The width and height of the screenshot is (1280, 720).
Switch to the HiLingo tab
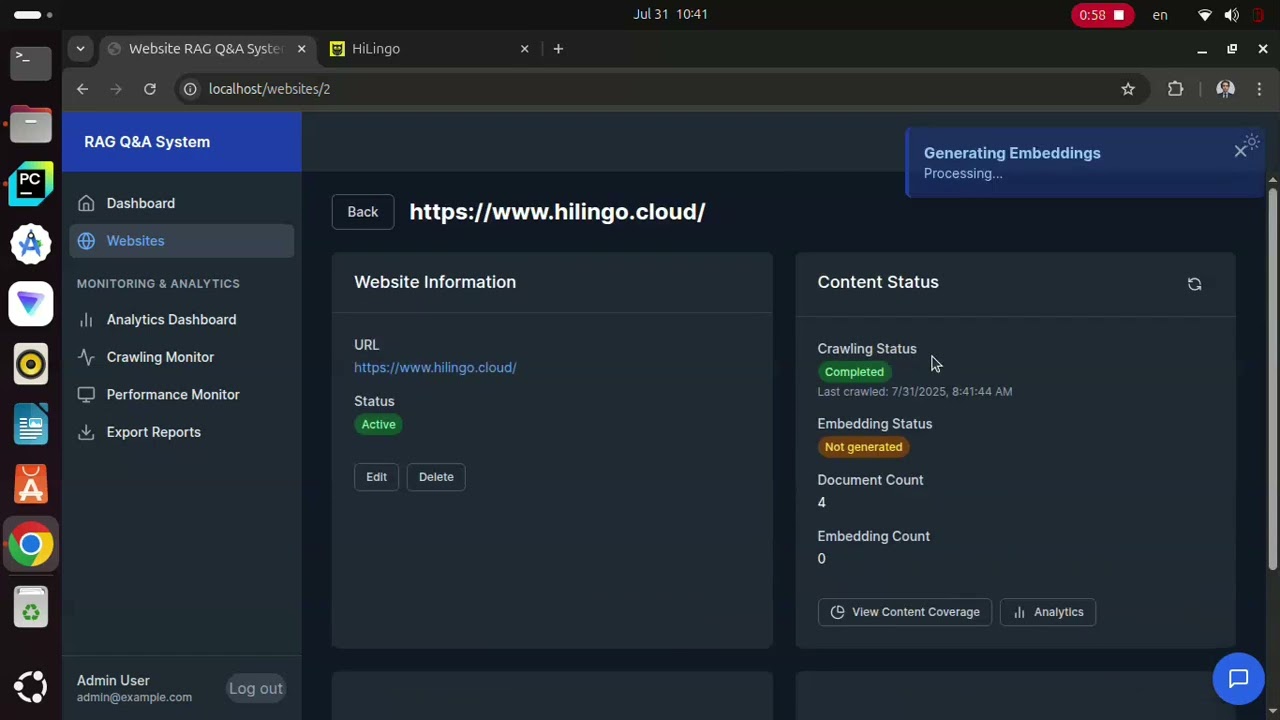point(430,49)
